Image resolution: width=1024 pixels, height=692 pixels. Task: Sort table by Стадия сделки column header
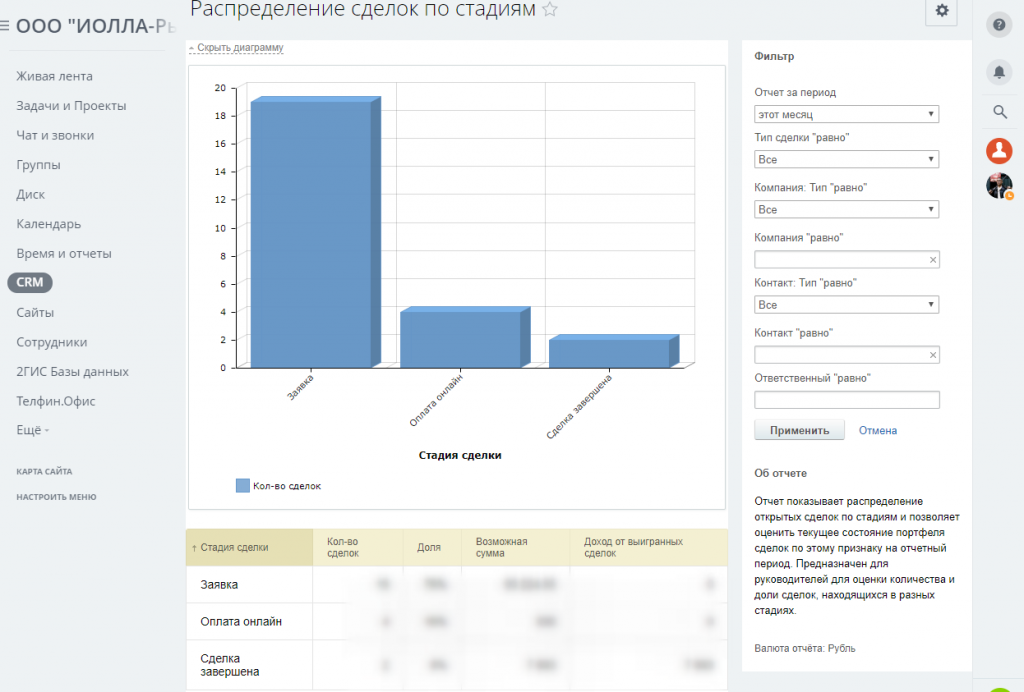point(249,547)
